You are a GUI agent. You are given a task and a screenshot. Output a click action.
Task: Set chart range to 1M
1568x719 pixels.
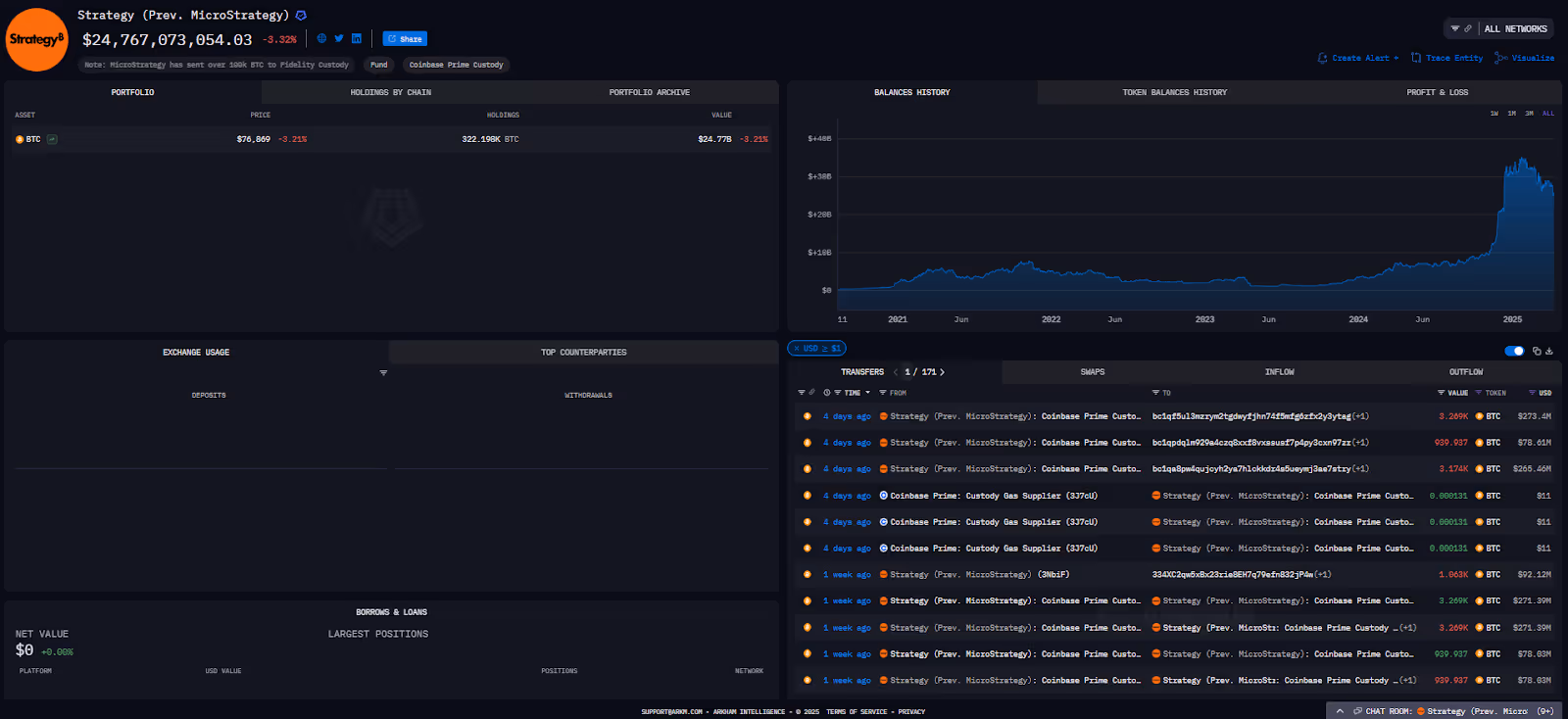pos(1511,114)
